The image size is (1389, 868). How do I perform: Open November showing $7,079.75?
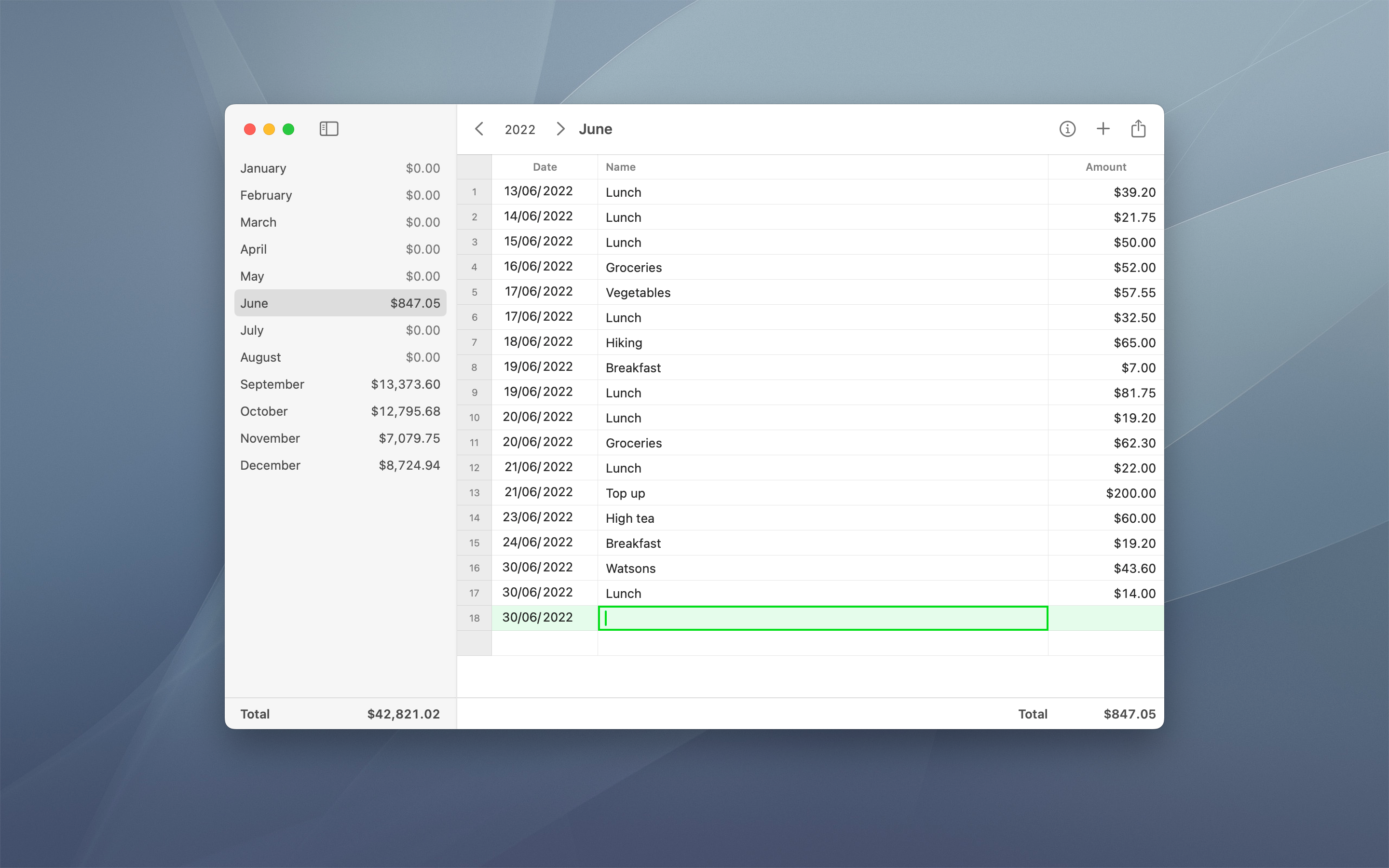(340, 438)
